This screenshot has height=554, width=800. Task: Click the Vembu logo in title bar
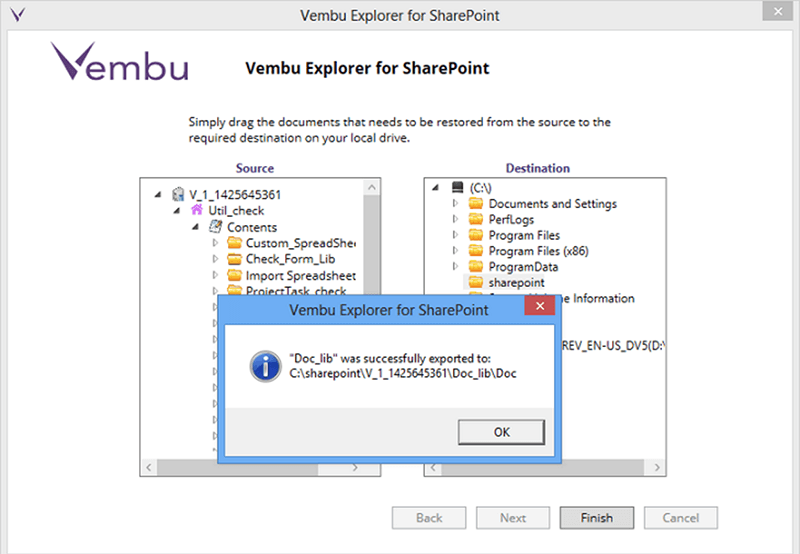[17, 14]
